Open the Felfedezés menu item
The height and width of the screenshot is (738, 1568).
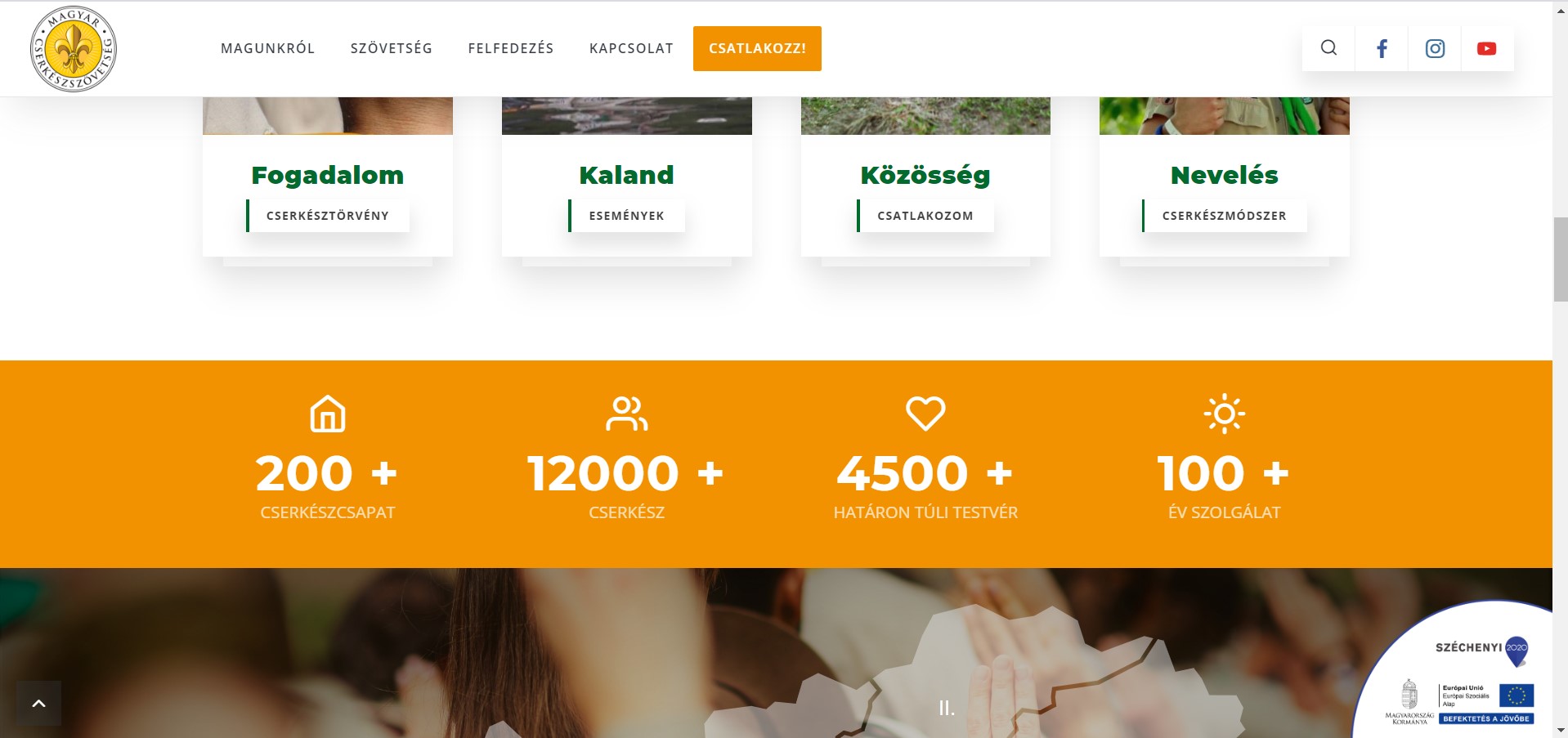click(x=511, y=48)
